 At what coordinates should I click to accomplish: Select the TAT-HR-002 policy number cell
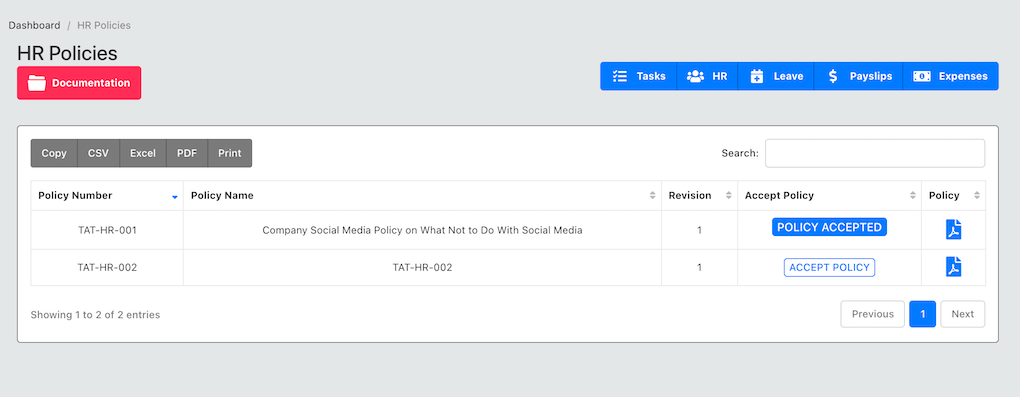[107, 267]
